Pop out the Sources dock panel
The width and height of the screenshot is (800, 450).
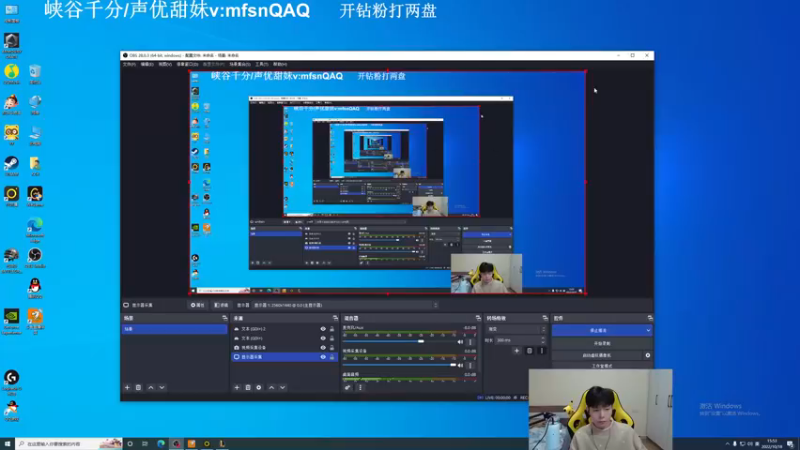coord(335,318)
